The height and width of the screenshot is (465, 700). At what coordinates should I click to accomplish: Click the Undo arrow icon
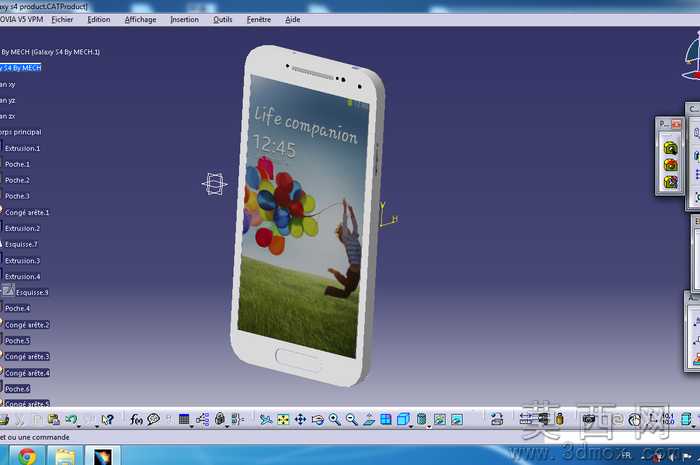coord(71,419)
